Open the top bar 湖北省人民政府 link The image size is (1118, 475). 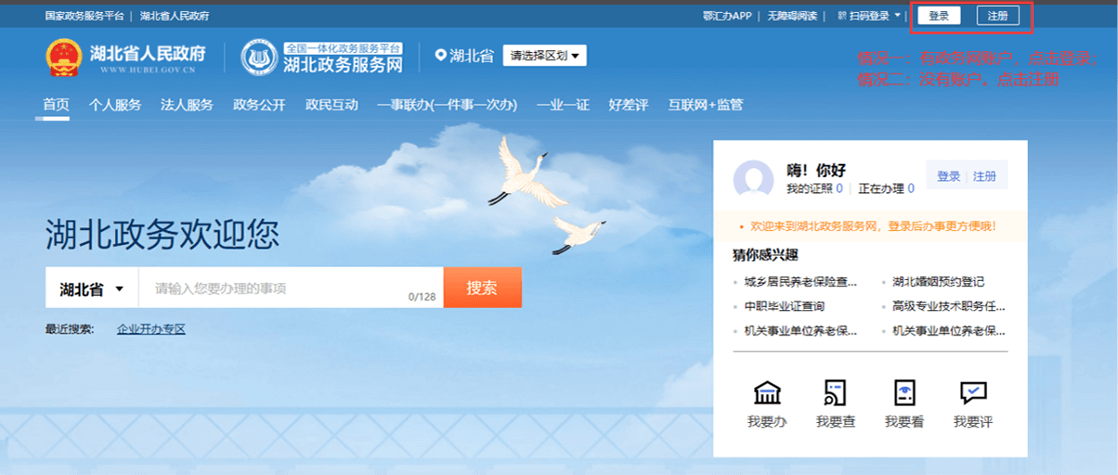(175, 16)
